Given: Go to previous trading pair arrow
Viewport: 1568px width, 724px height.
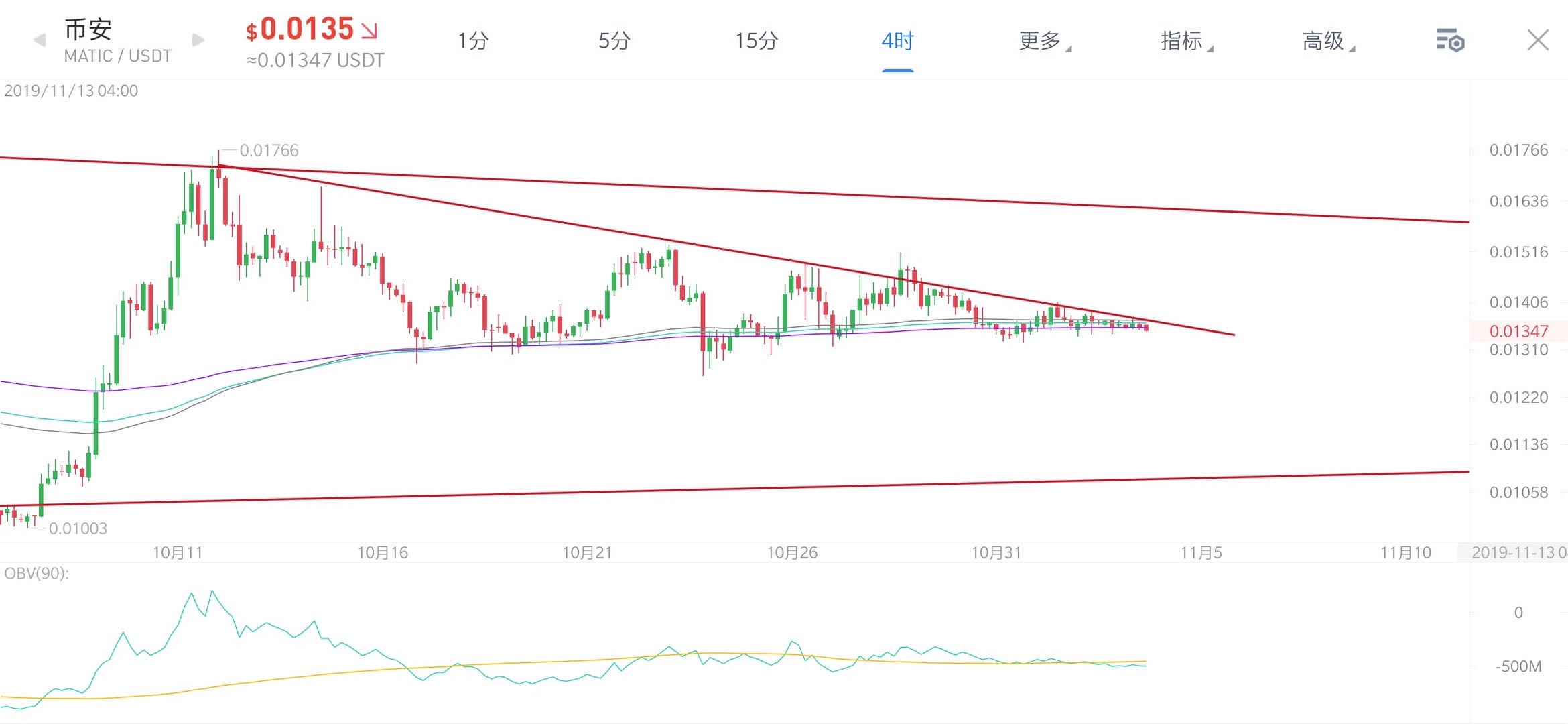Looking at the screenshot, I should 40,40.
